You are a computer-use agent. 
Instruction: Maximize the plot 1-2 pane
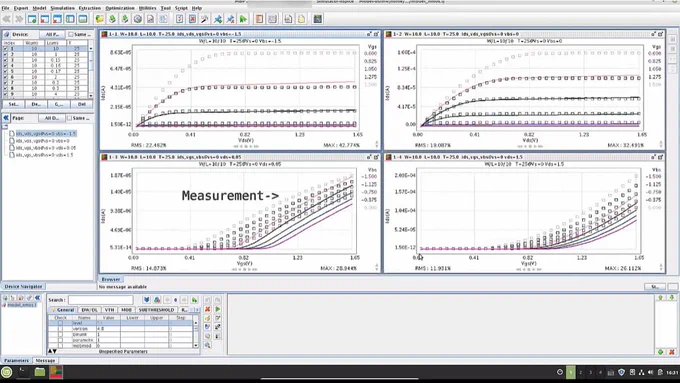(x=660, y=34)
